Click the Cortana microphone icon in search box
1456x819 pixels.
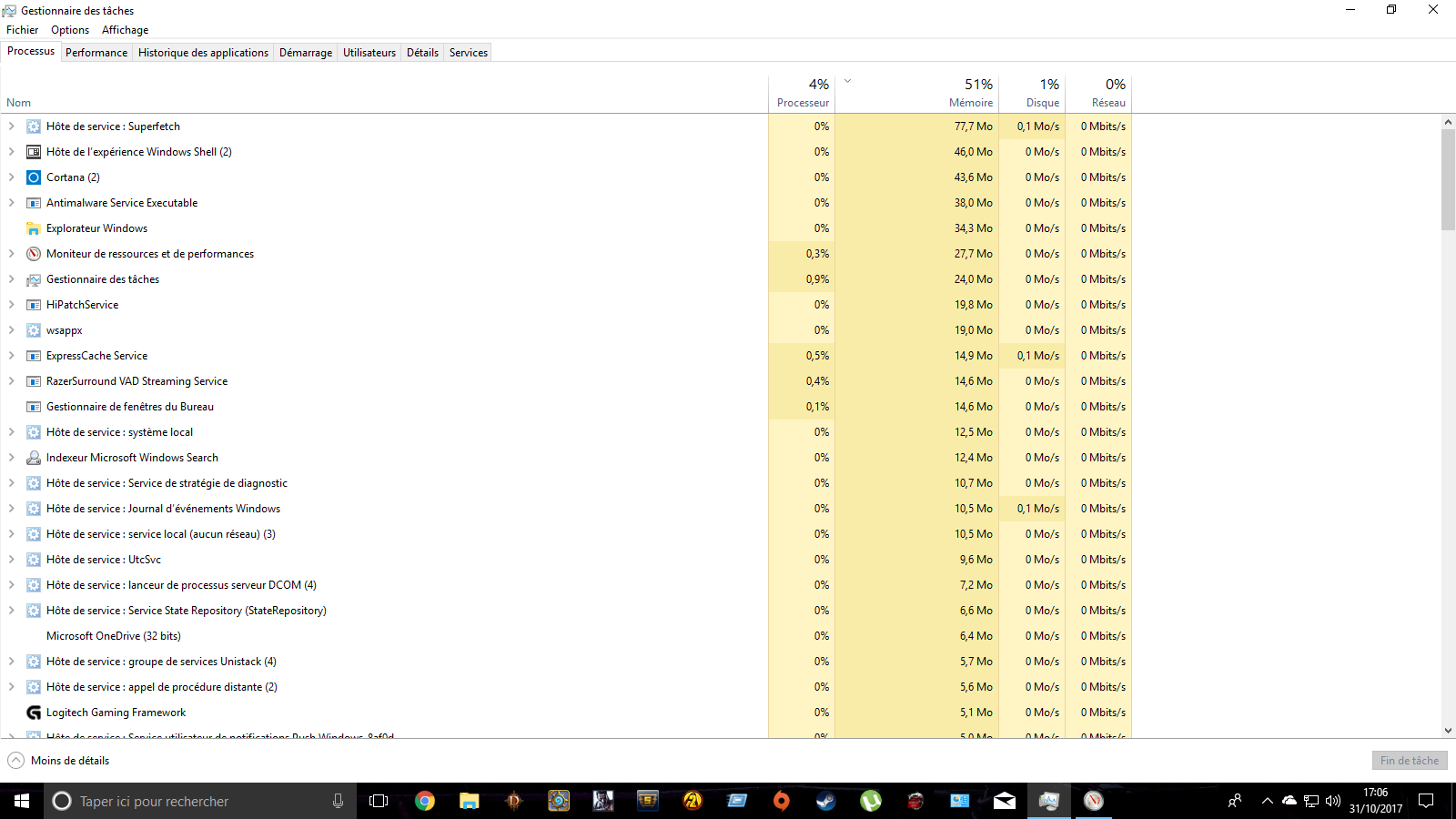click(338, 801)
